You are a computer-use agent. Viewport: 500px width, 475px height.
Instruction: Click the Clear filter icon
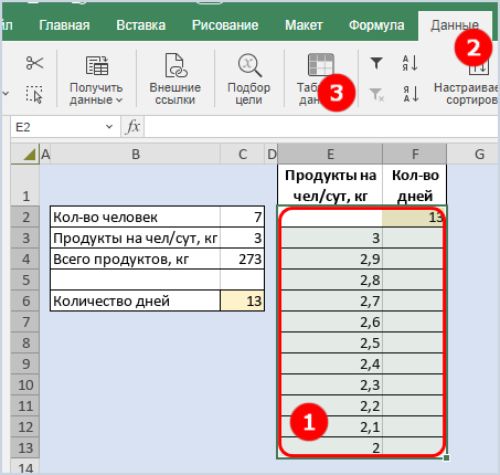click(x=377, y=94)
